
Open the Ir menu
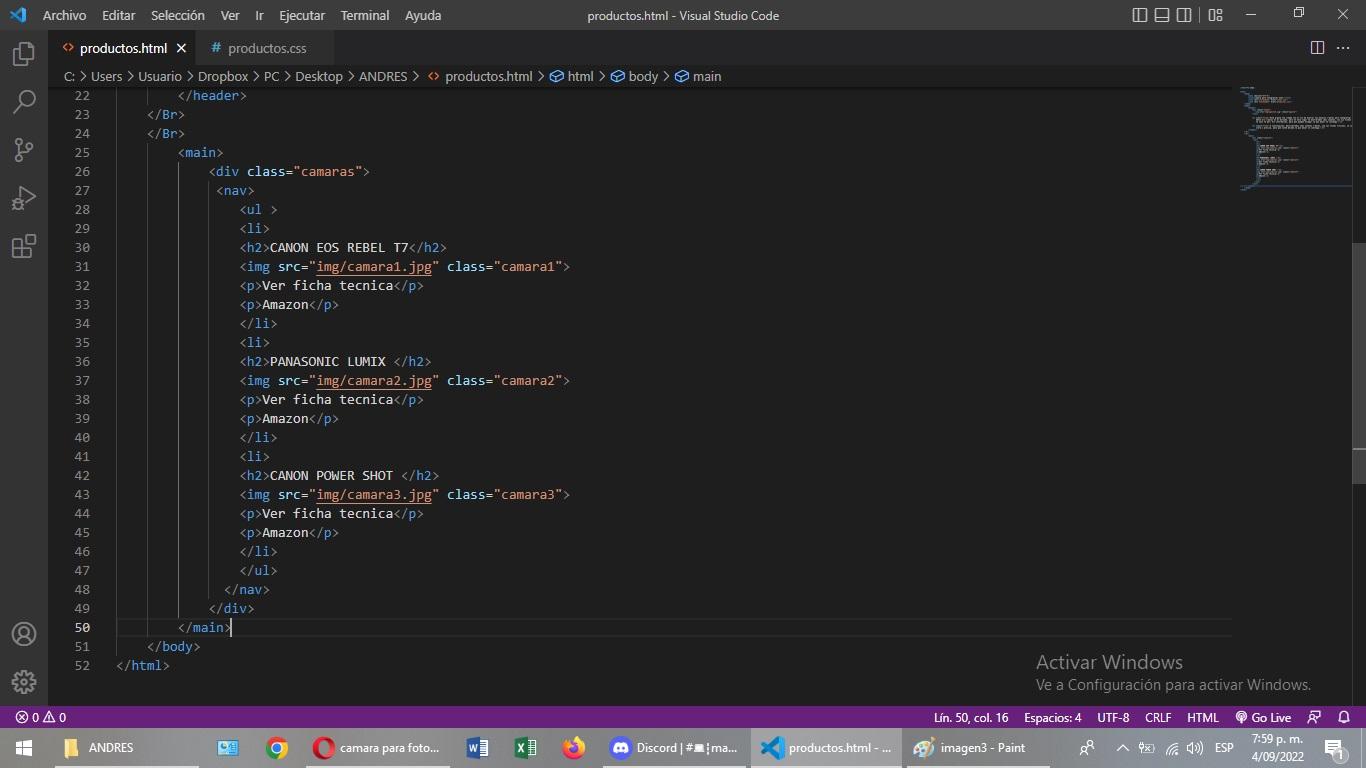click(x=259, y=15)
